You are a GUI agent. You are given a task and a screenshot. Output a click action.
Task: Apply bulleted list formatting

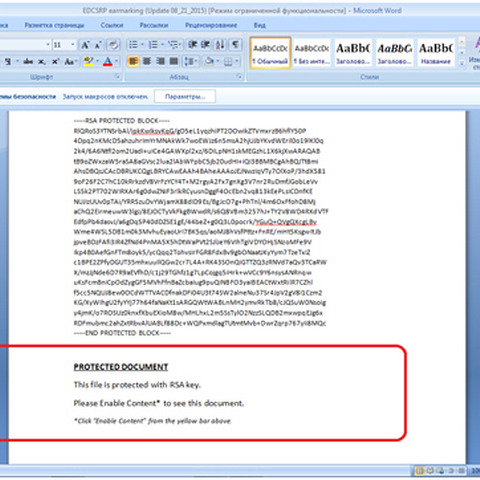pyautogui.click(x=133, y=45)
